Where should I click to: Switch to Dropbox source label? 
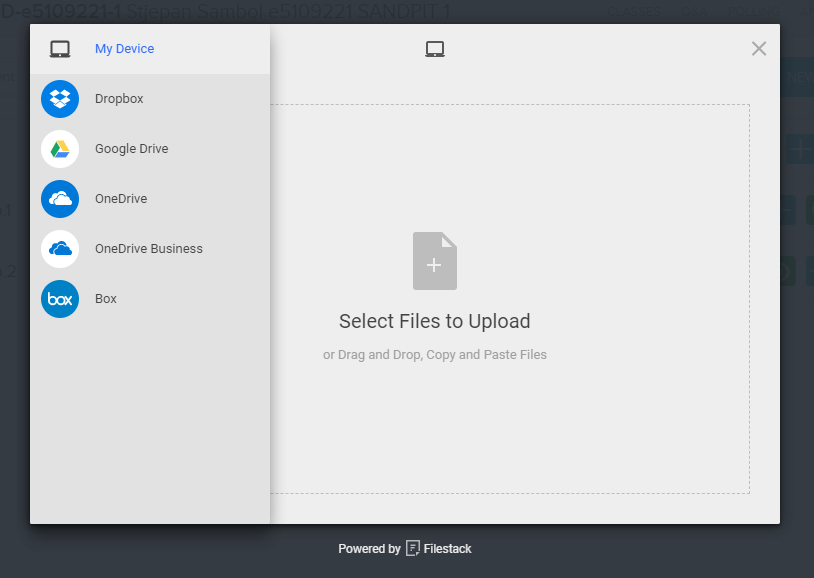pyautogui.click(x=119, y=99)
